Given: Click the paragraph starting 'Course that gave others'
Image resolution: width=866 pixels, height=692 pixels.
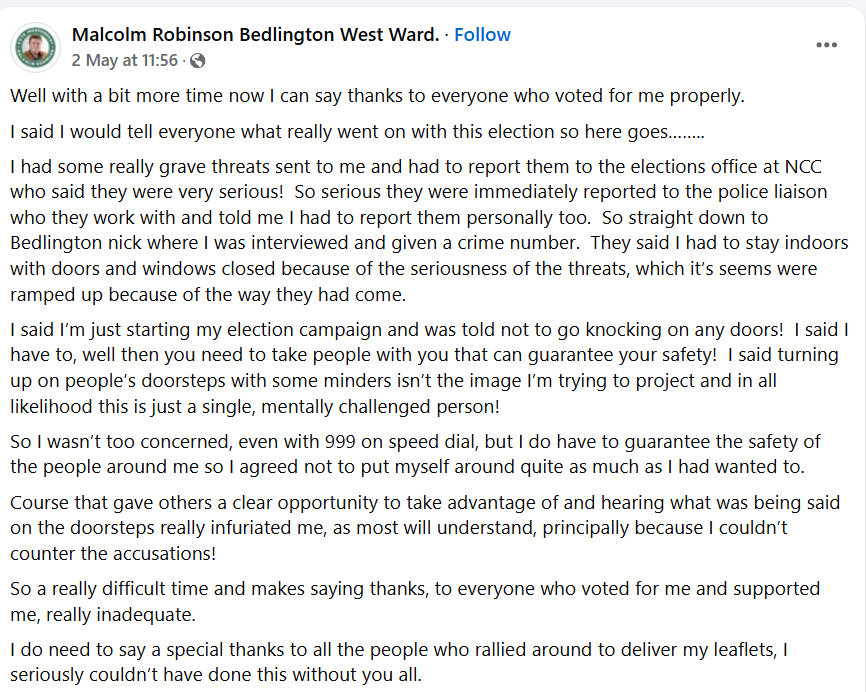Looking at the screenshot, I should coord(425,528).
